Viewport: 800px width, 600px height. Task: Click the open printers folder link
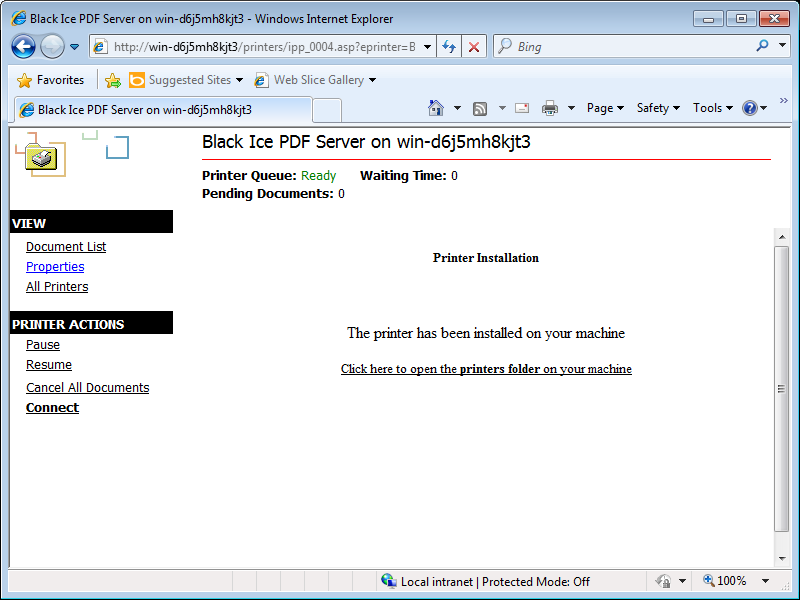(x=486, y=369)
